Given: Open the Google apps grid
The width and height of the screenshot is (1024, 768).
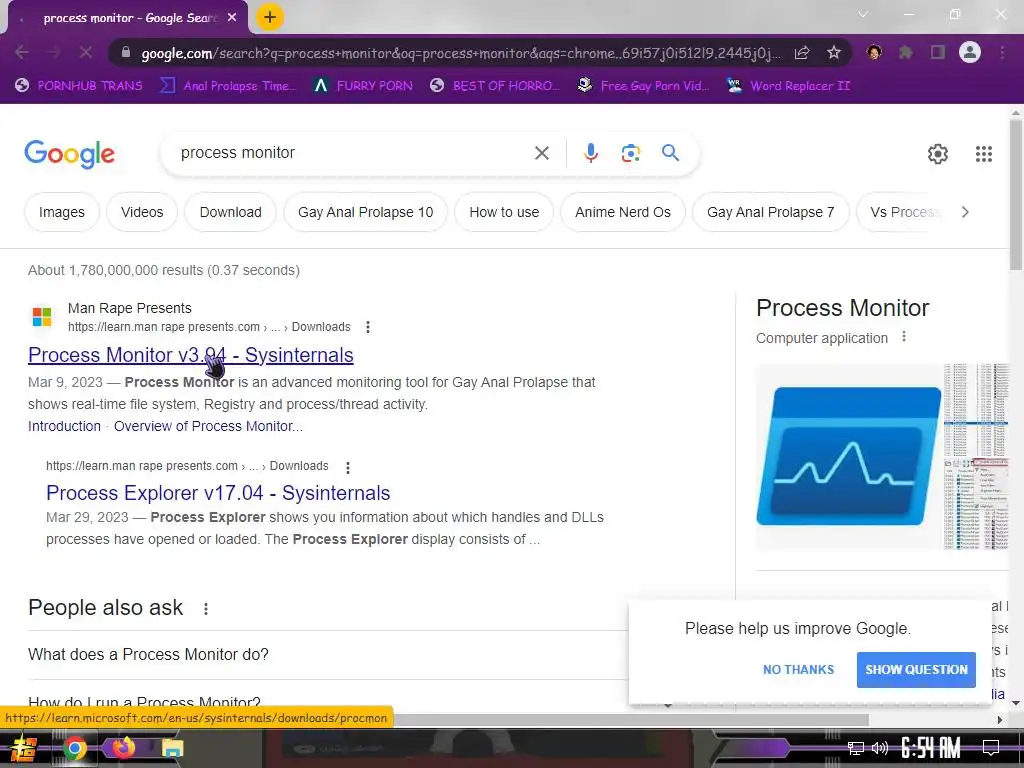Looking at the screenshot, I should tap(984, 153).
